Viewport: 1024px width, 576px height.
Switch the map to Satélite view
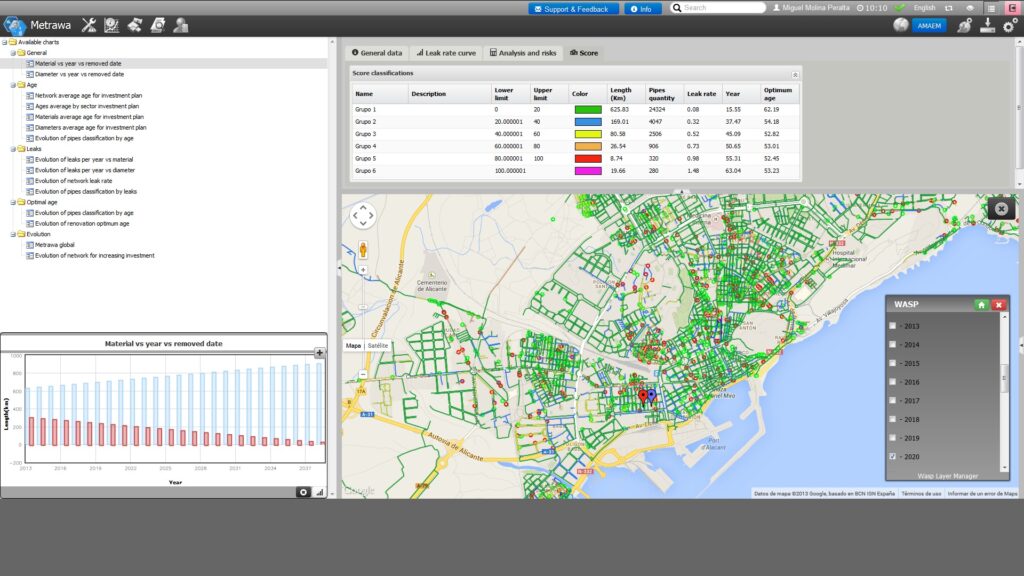(377, 345)
